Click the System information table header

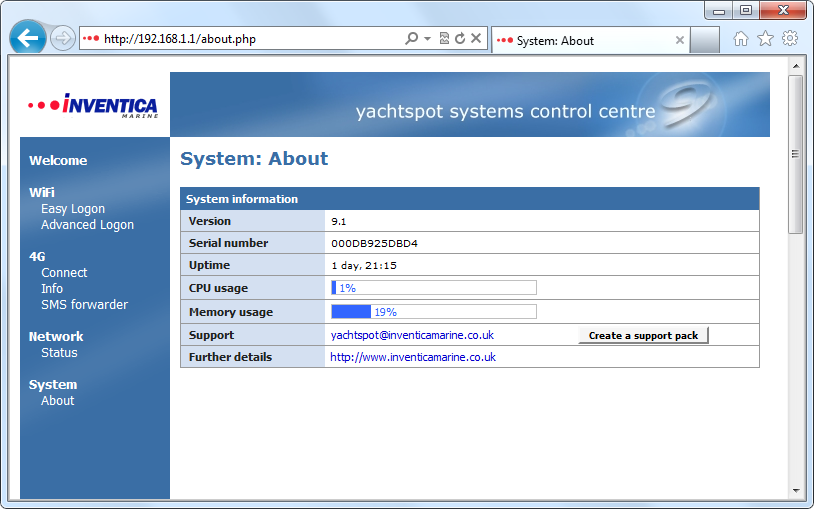point(470,199)
